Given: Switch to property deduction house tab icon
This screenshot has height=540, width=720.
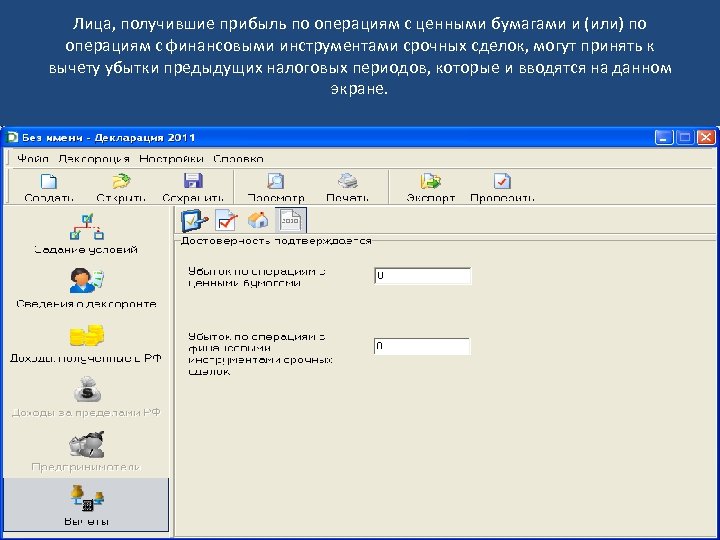Looking at the screenshot, I should [258, 220].
